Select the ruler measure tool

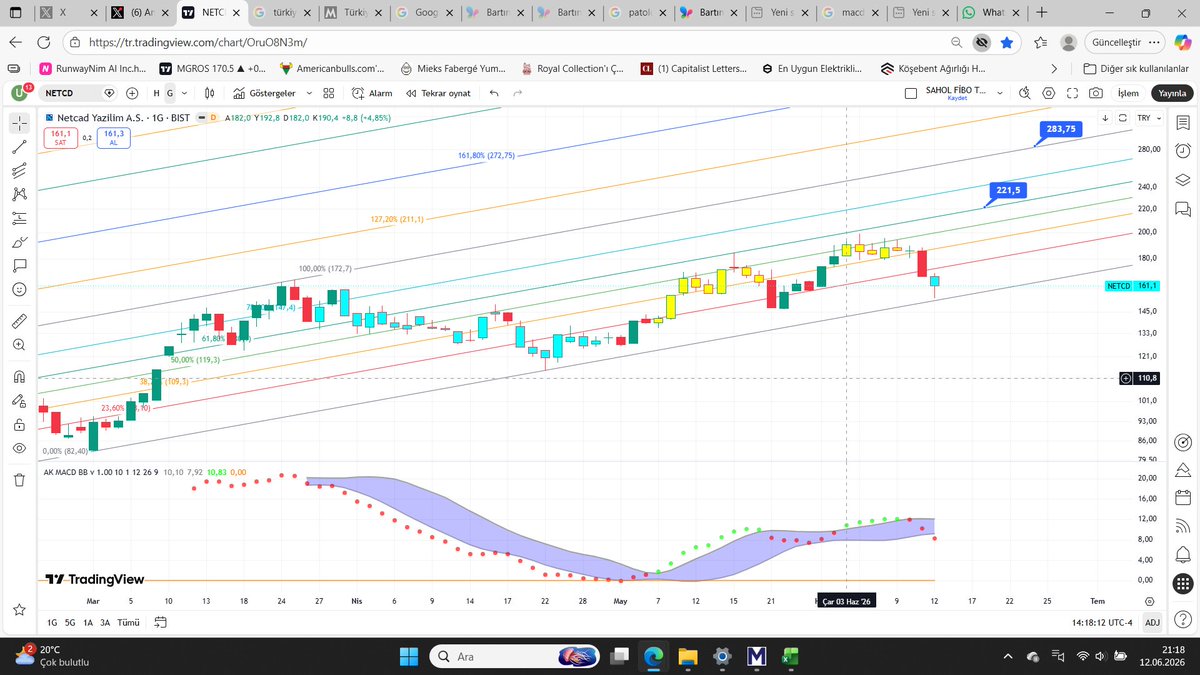pyautogui.click(x=20, y=320)
